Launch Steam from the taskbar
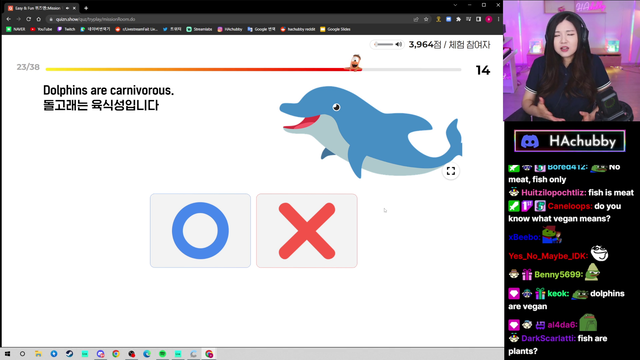Screen dimensions: 640x360 (69, 354)
